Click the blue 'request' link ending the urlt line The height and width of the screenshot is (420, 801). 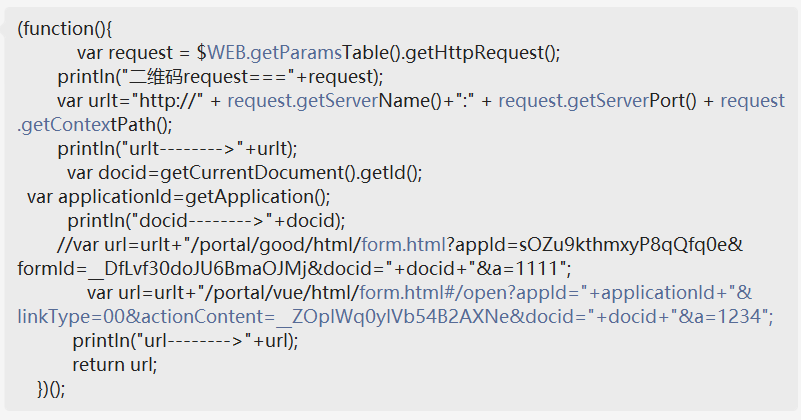(752, 101)
